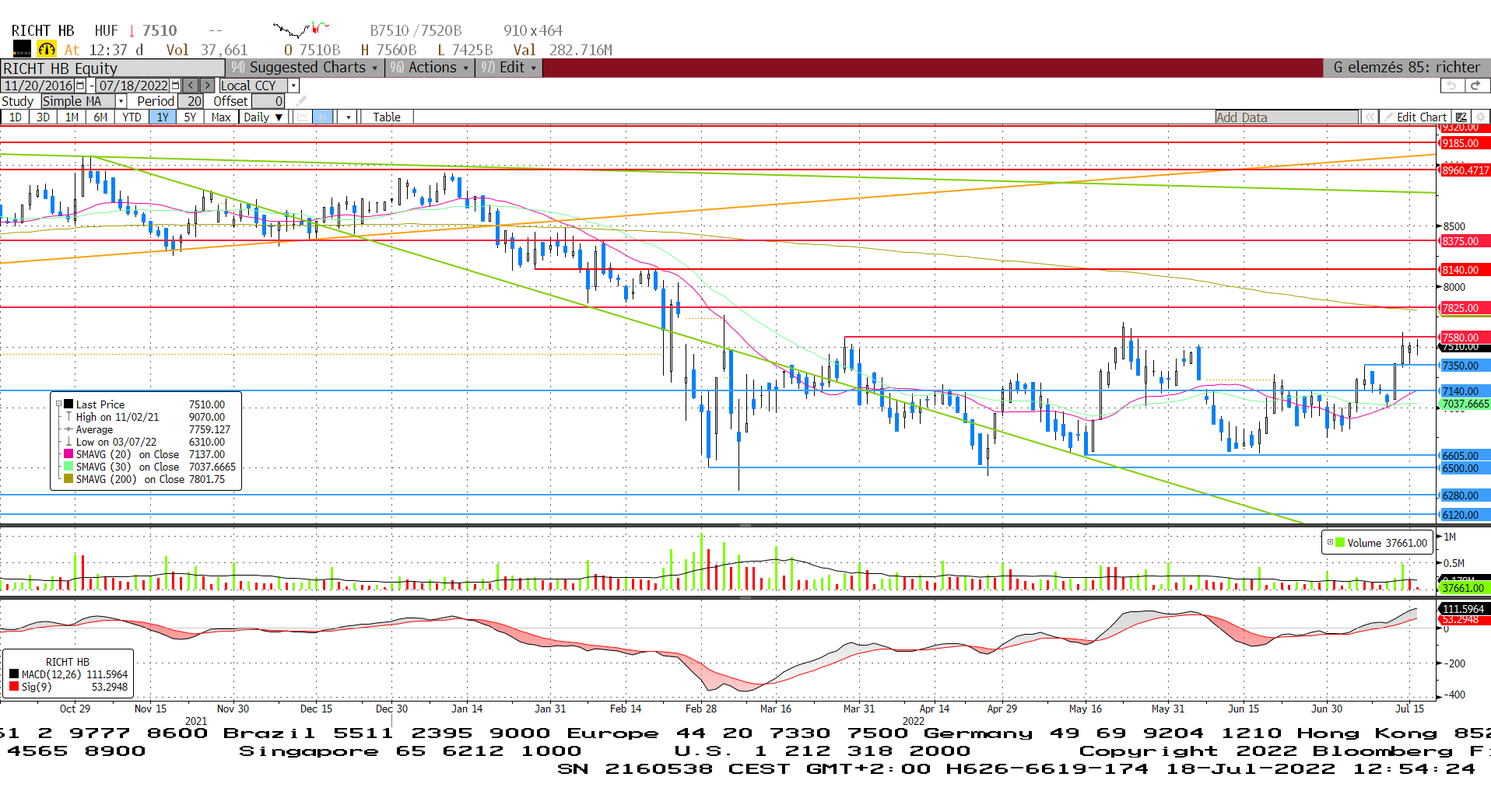
Task: Click the High on 11/02/21 legend row
Action: click(x=146, y=417)
